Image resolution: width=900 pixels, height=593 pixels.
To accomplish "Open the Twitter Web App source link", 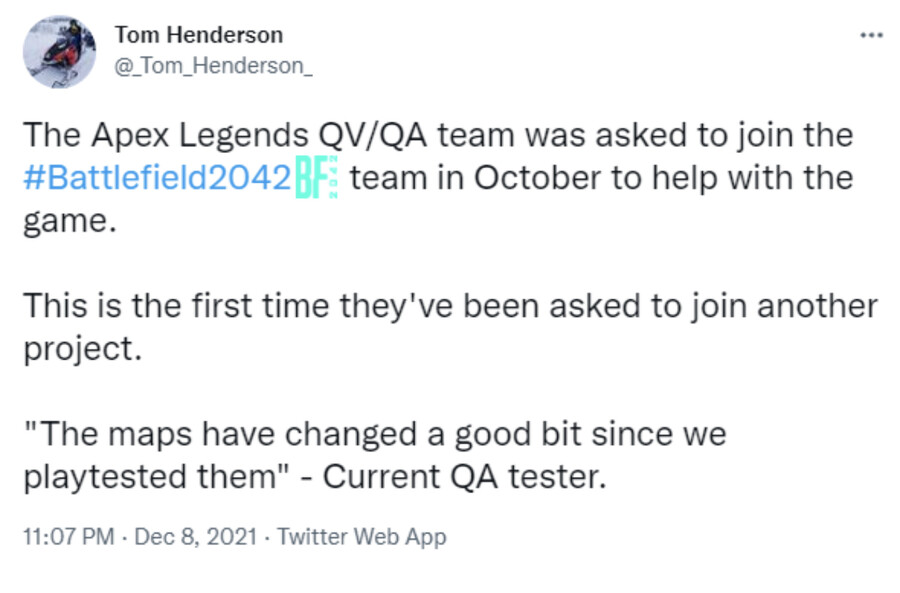I will (361, 537).
